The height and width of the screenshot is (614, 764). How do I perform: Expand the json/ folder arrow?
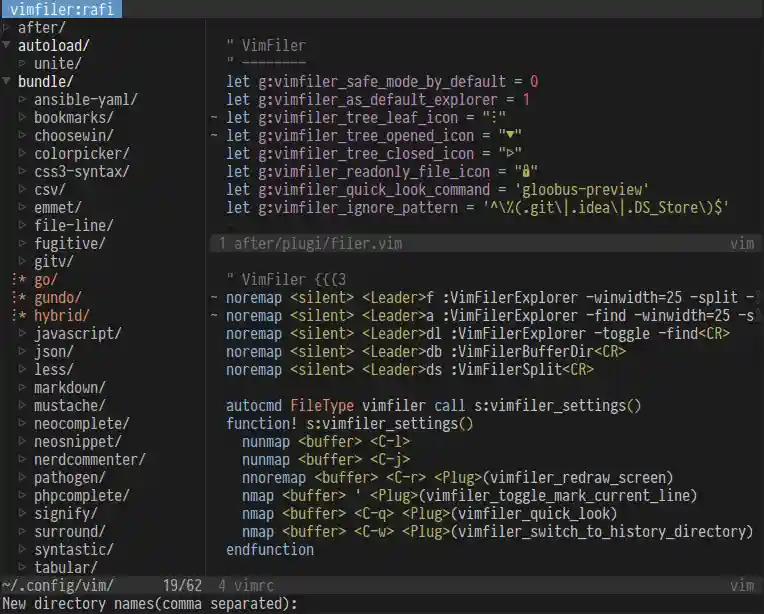22,351
